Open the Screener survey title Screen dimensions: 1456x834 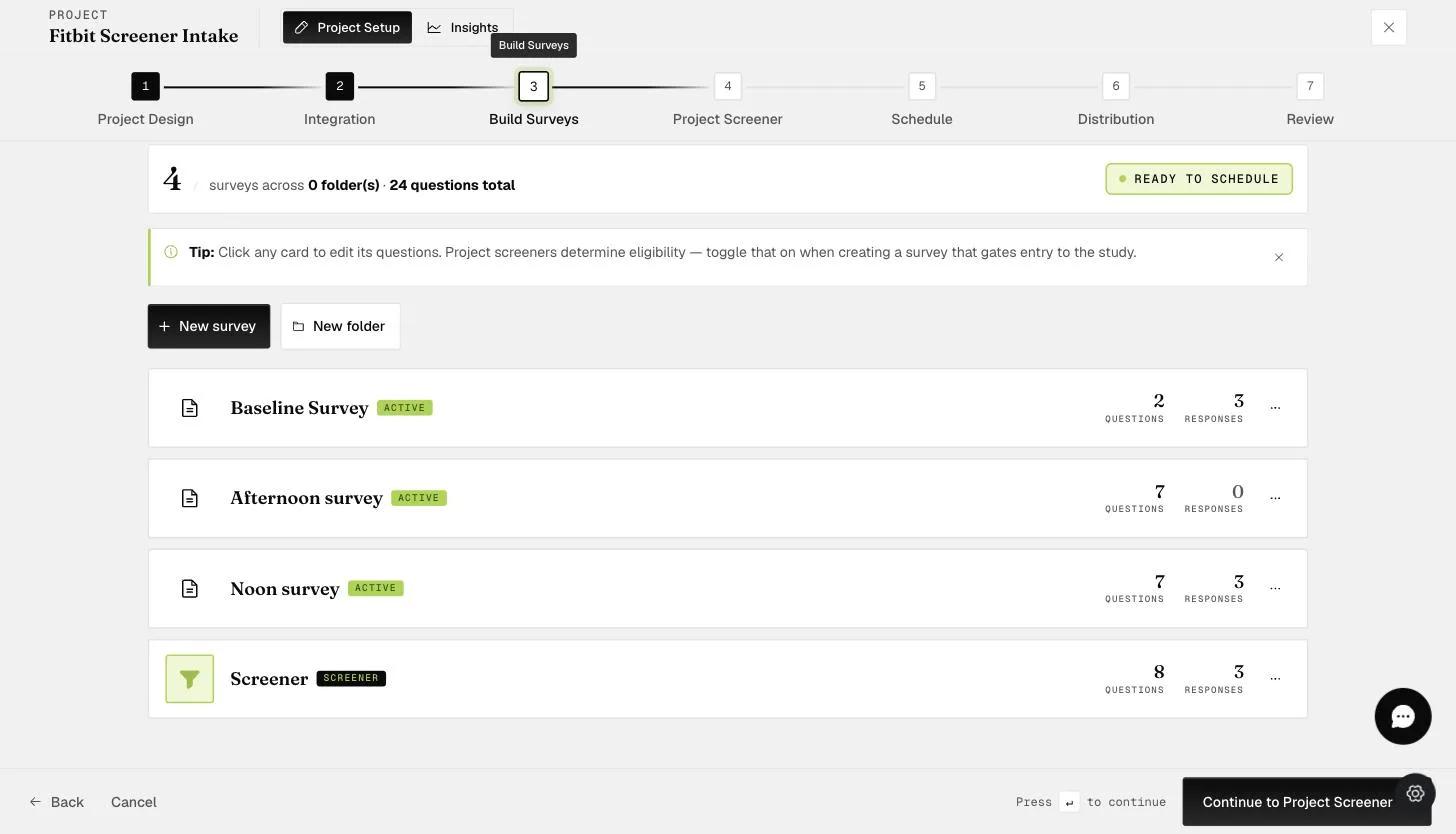(269, 679)
